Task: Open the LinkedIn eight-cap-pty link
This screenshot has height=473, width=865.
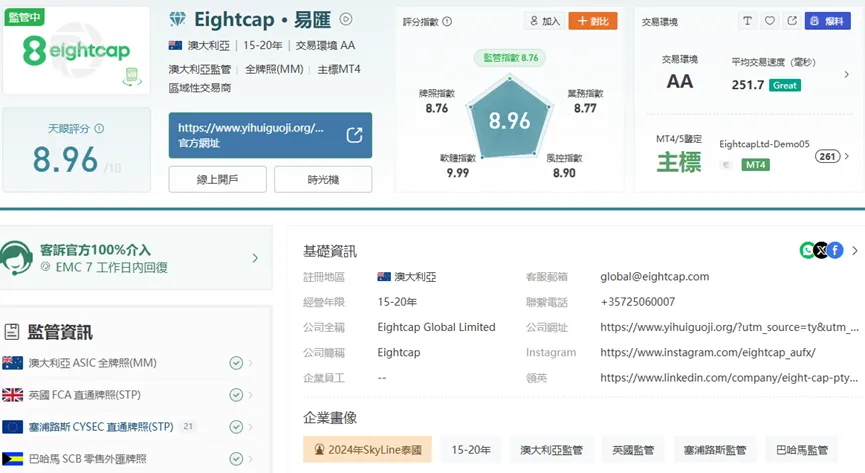Action: 729,378
